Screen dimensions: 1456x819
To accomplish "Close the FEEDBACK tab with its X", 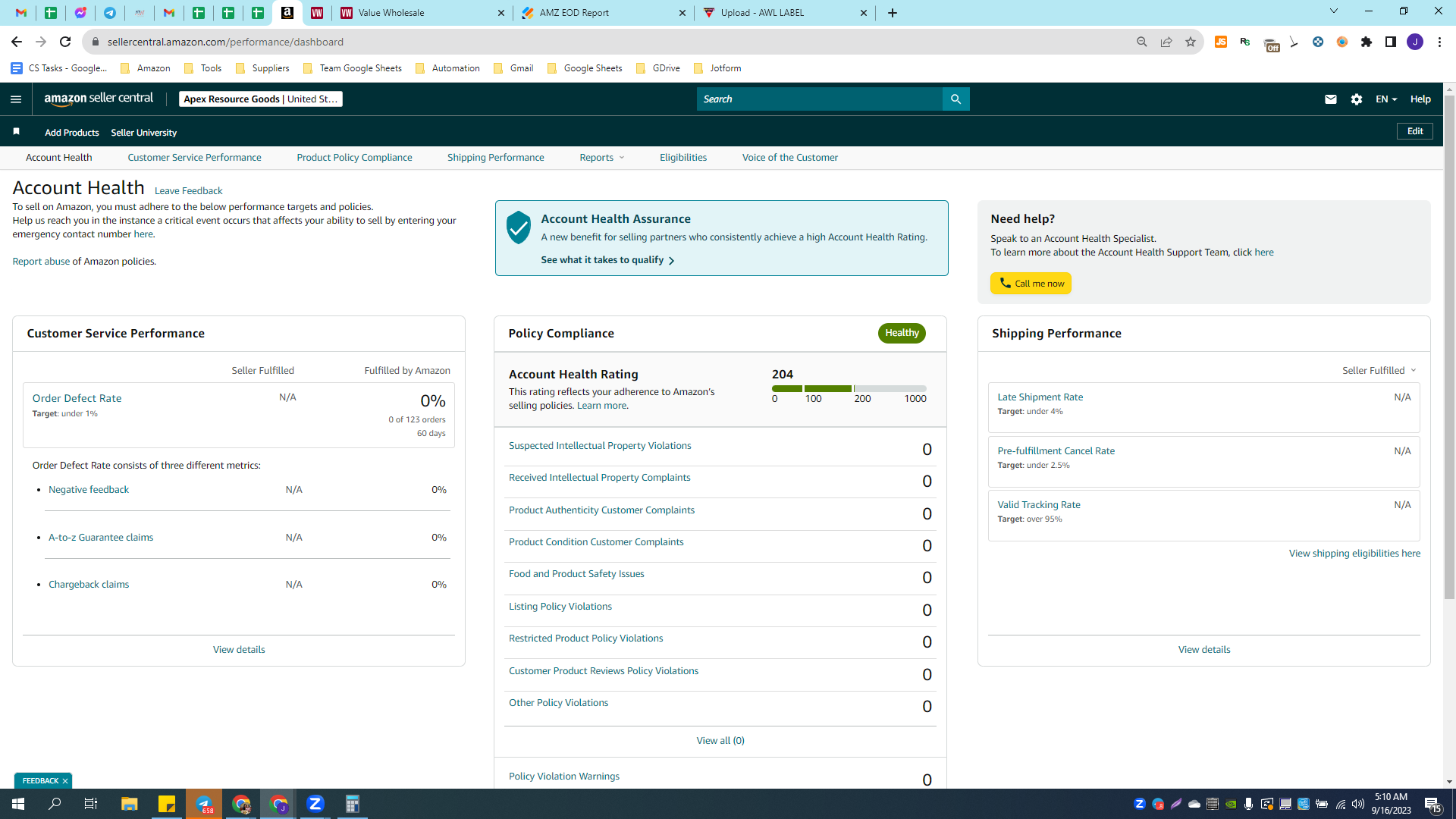I will coord(65,780).
